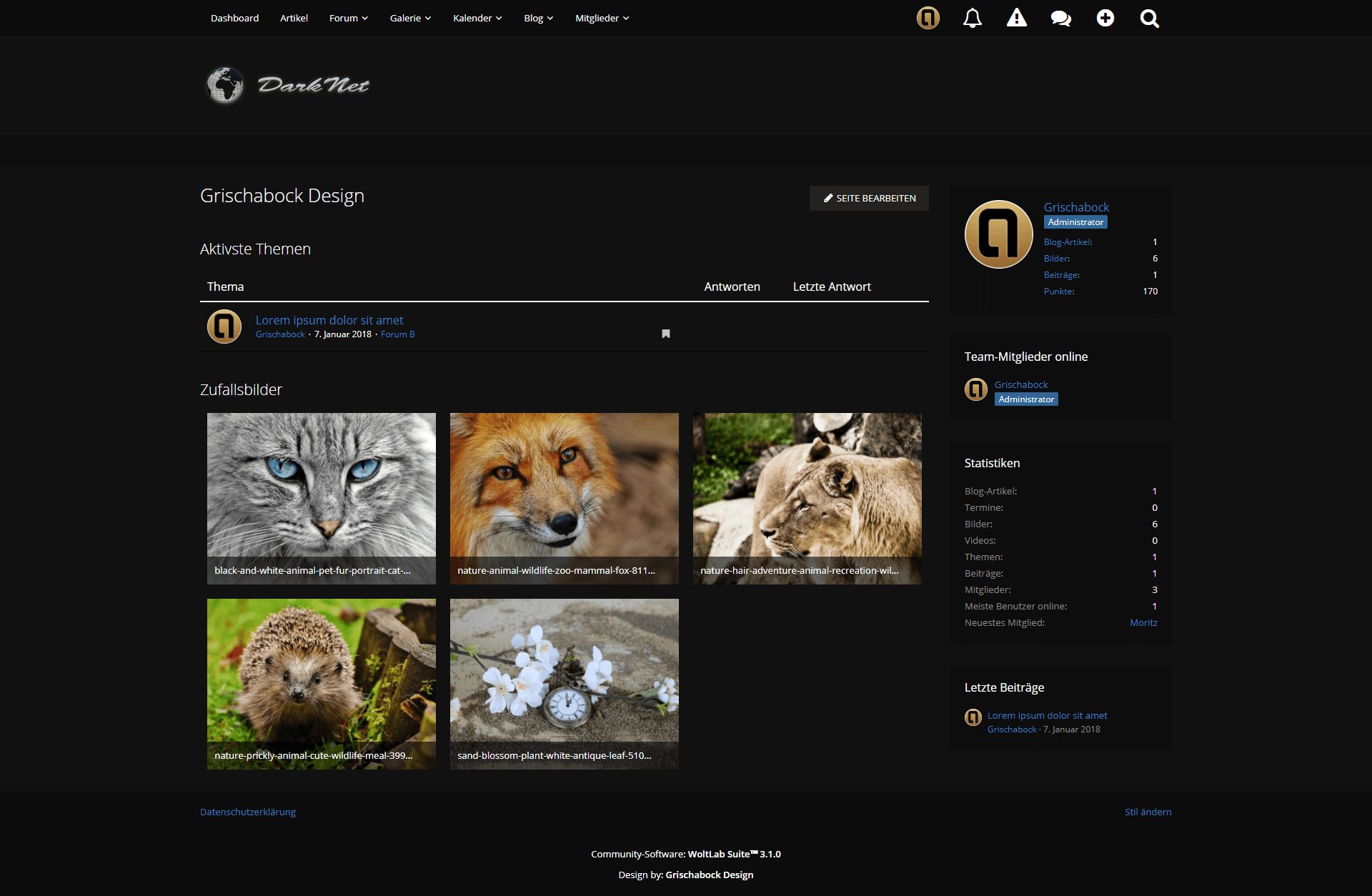Image resolution: width=1372 pixels, height=896 pixels.
Task: Expand the Forum dropdown menu
Action: [x=348, y=18]
